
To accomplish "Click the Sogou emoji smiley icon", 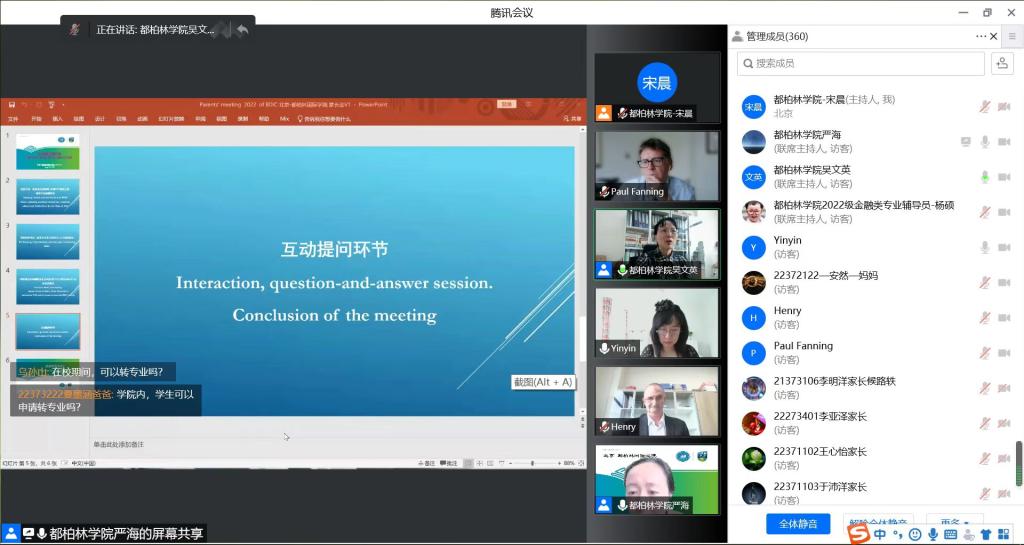I will coord(914,534).
